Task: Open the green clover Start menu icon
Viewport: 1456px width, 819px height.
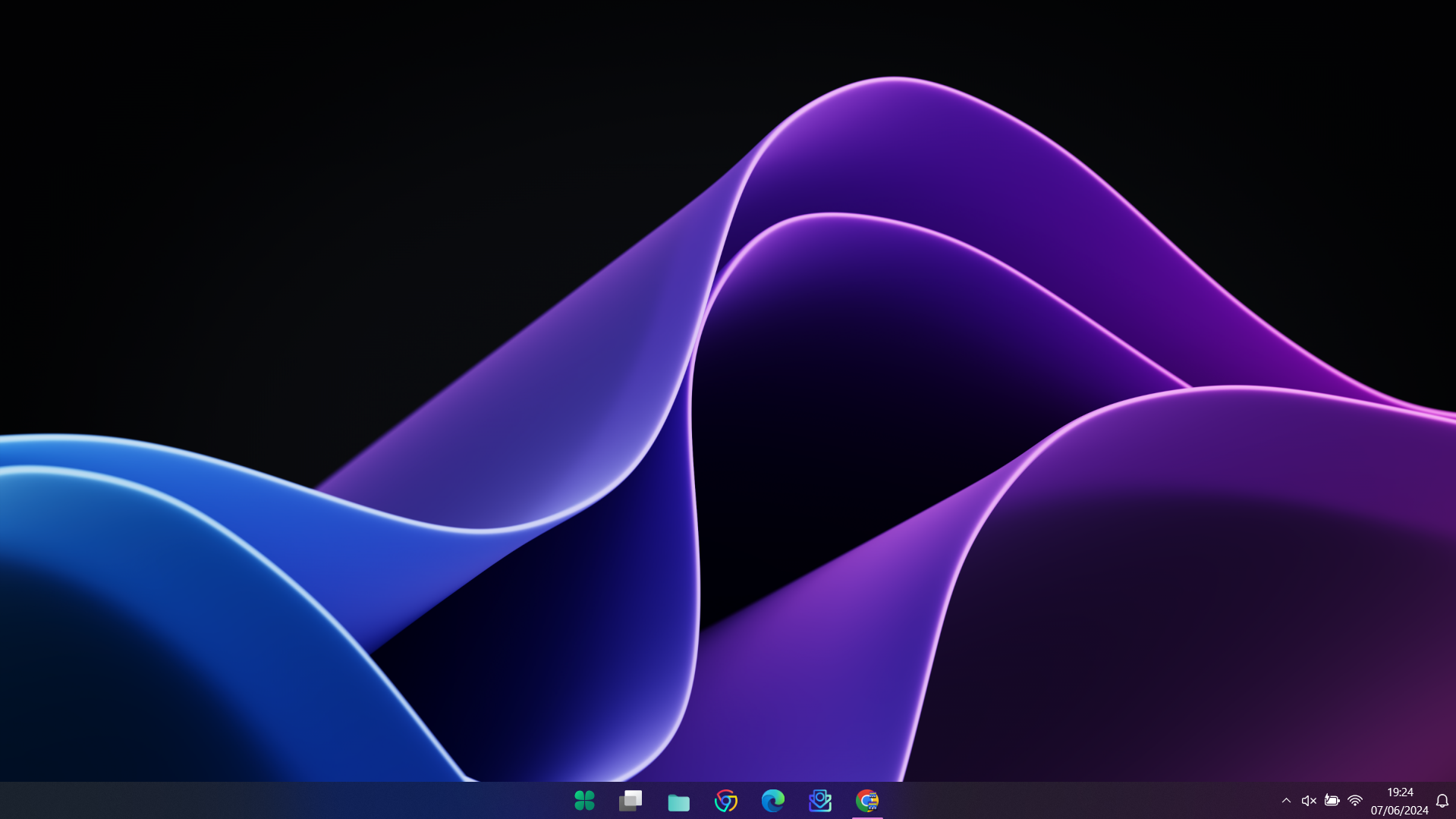Action: [x=584, y=800]
